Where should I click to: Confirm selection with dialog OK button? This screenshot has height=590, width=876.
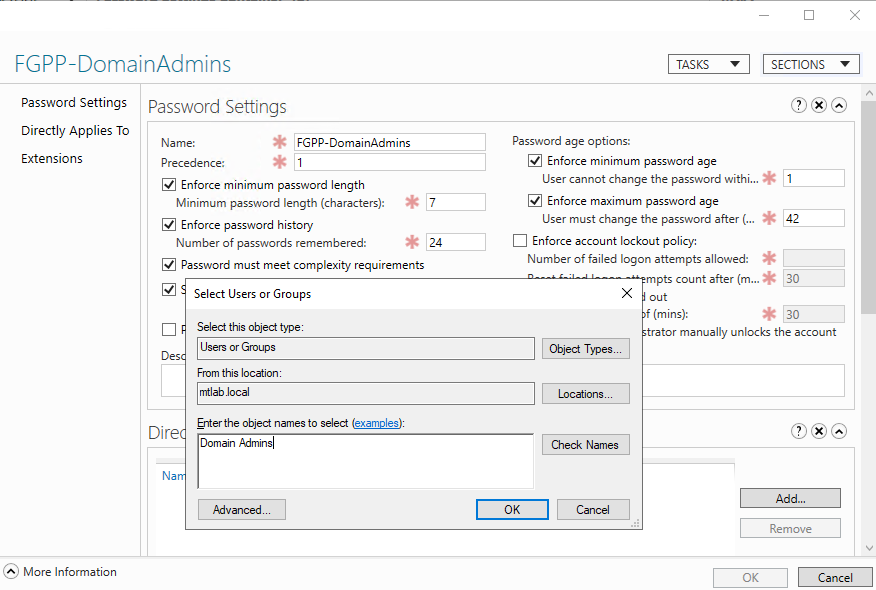point(512,510)
